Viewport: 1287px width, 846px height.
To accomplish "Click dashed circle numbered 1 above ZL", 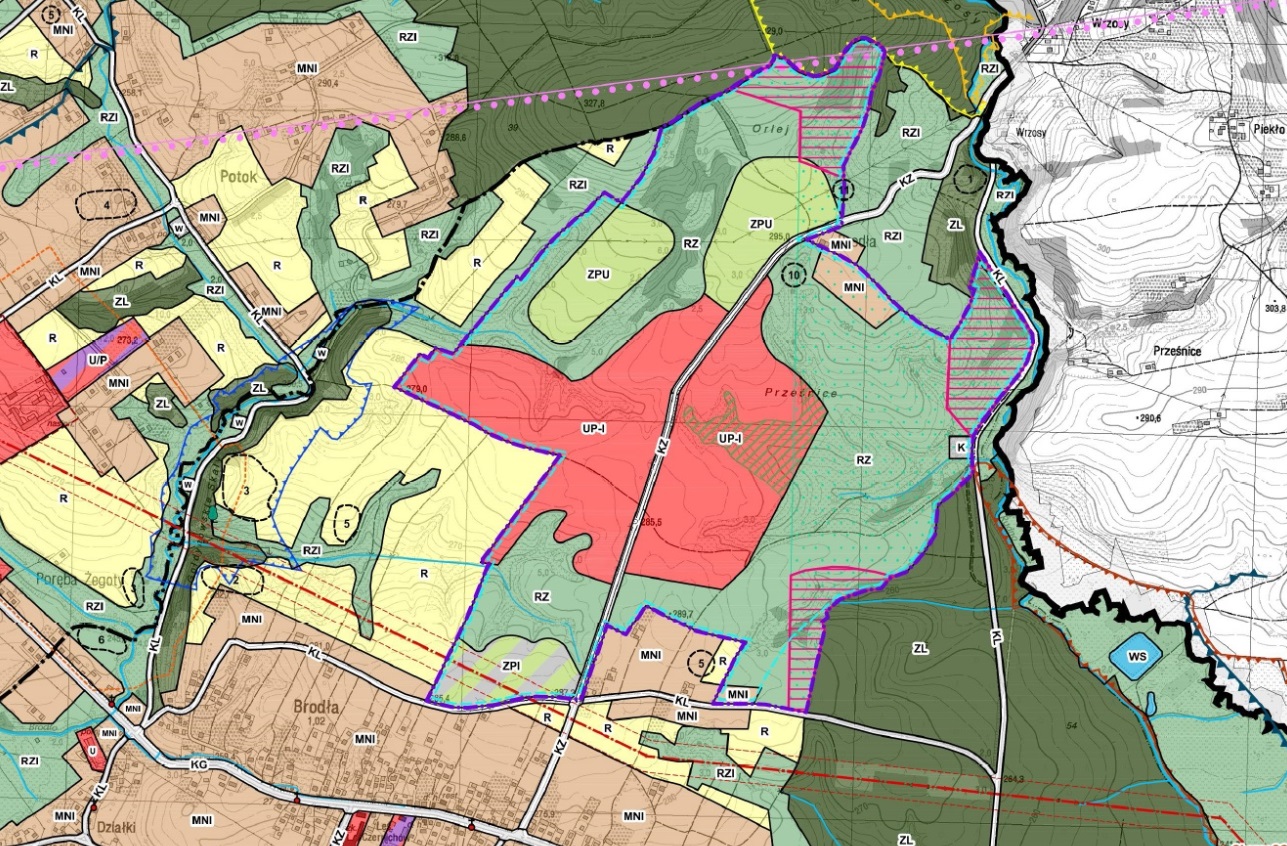I will point(967,180).
